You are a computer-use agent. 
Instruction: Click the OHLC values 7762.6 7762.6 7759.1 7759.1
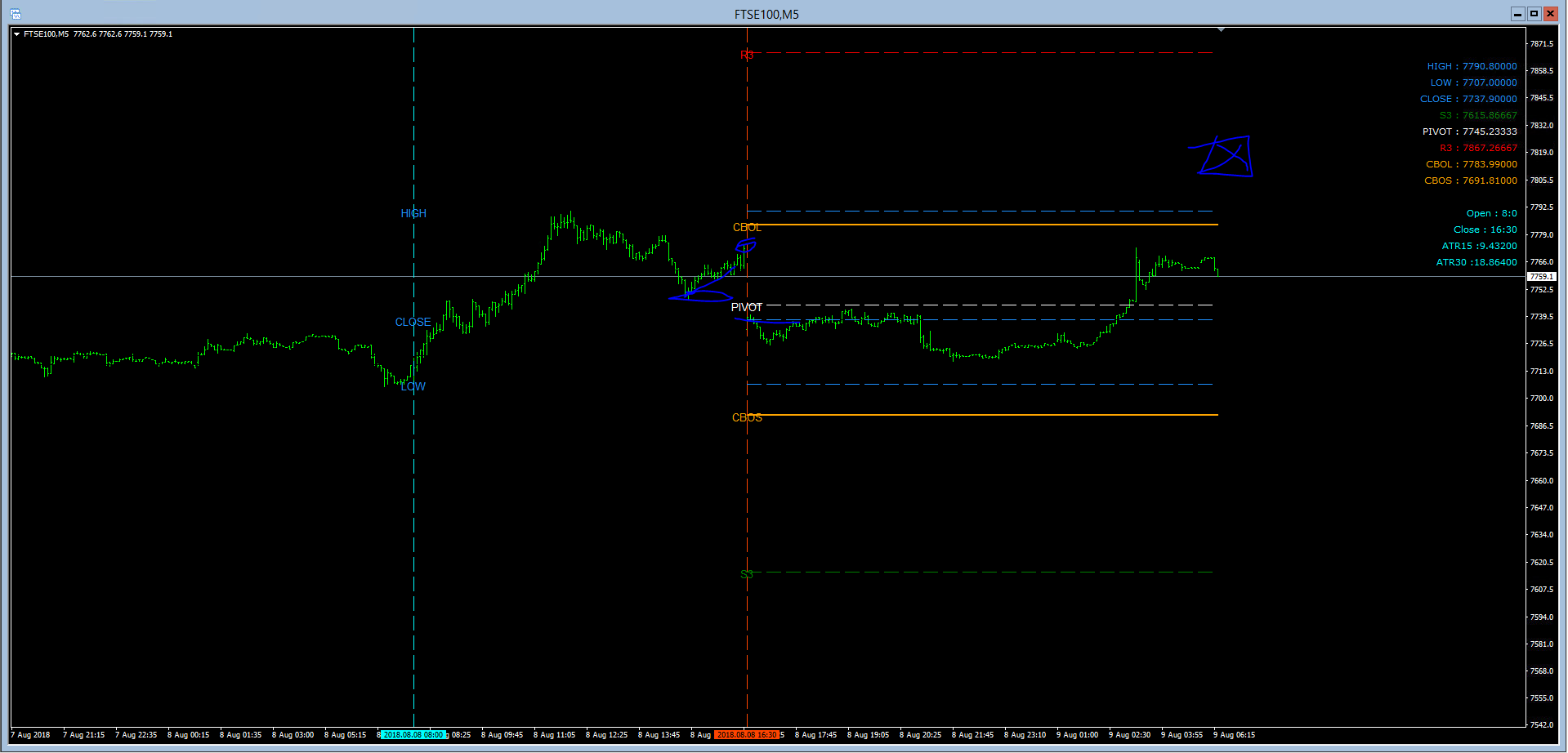pyautogui.click(x=123, y=34)
